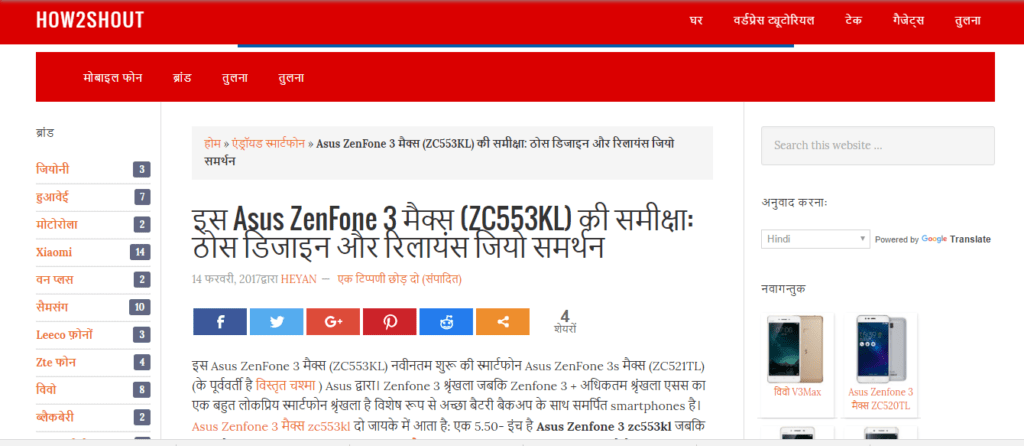The width and height of the screenshot is (1024, 446).
Task: Open the गैजेट्स menu in header
Action: (908, 20)
